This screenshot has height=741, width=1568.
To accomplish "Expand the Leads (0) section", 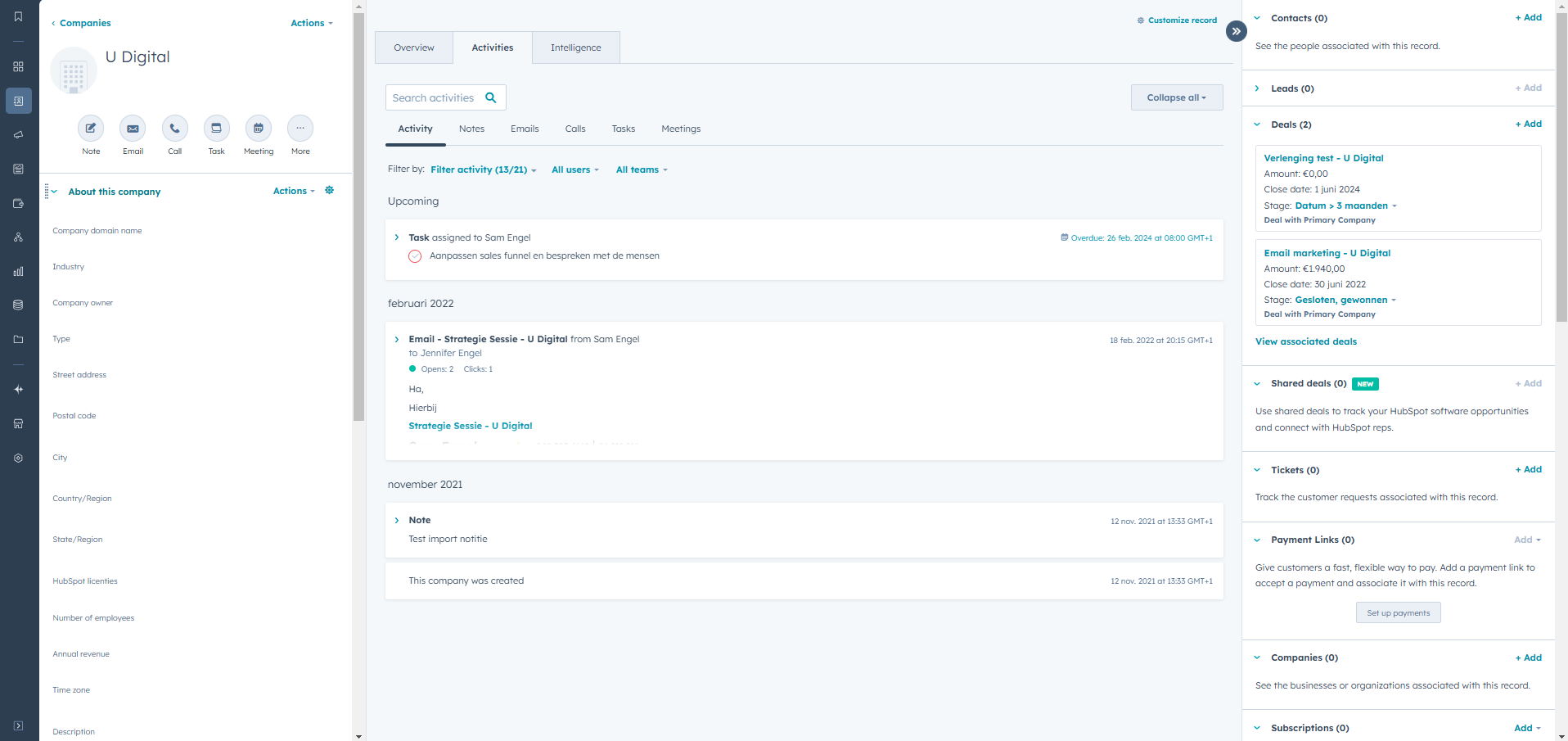I will [1257, 88].
